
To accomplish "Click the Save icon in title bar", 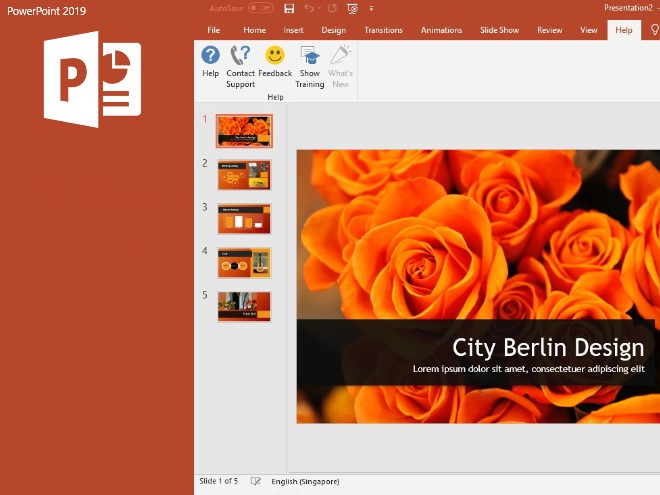I will pyautogui.click(x=289, y=8).
